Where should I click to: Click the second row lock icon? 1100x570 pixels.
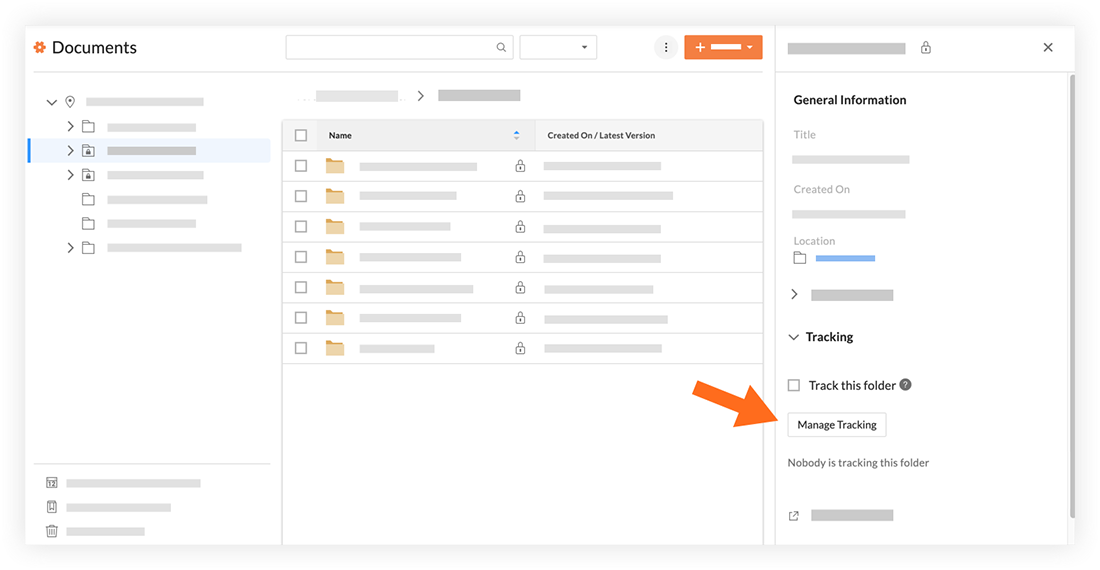pos(520,196)
